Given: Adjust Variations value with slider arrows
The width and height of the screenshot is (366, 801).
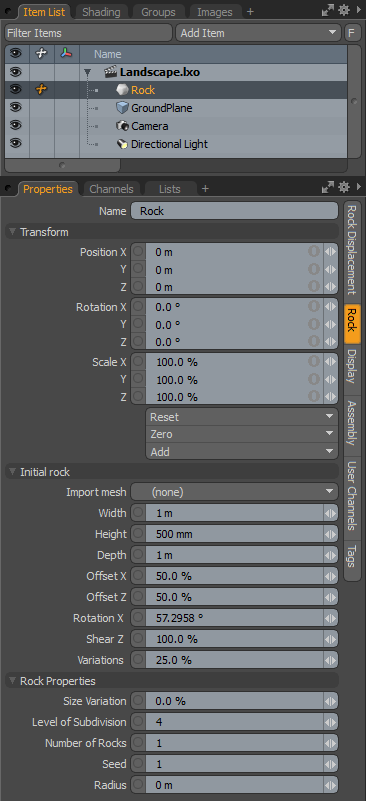Looking at the screenshot, I should [331, 659].
